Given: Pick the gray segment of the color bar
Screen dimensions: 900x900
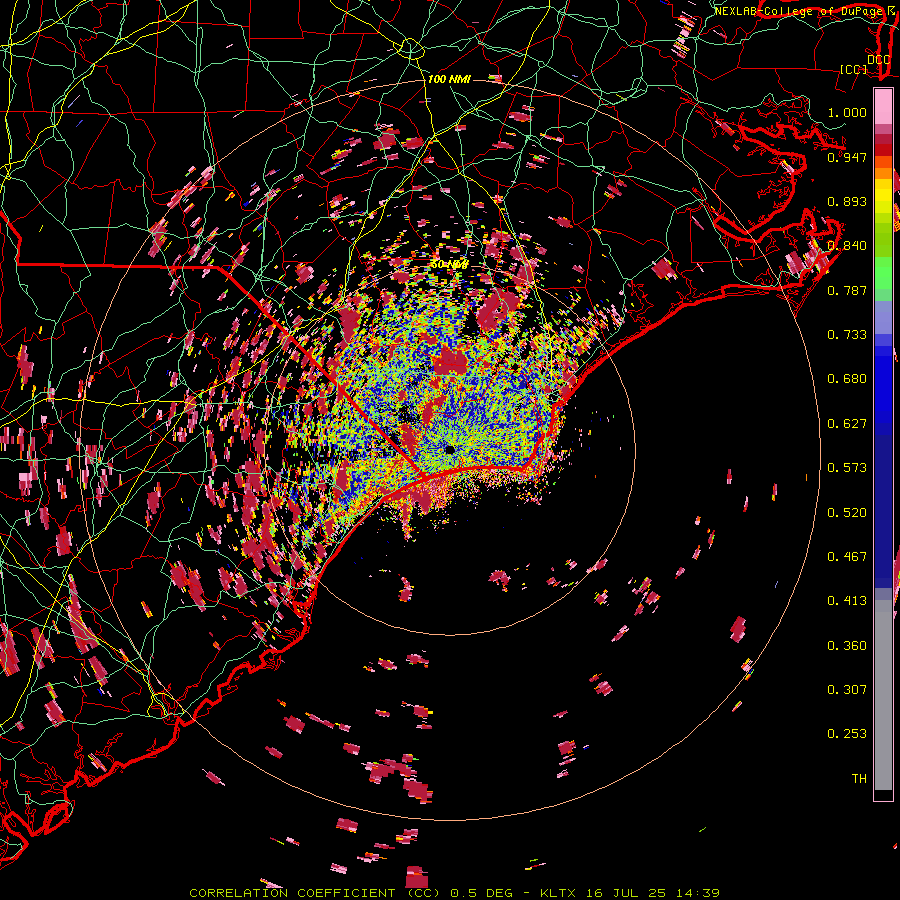Looking at the screenshot, I should click(x=883, y=696).
